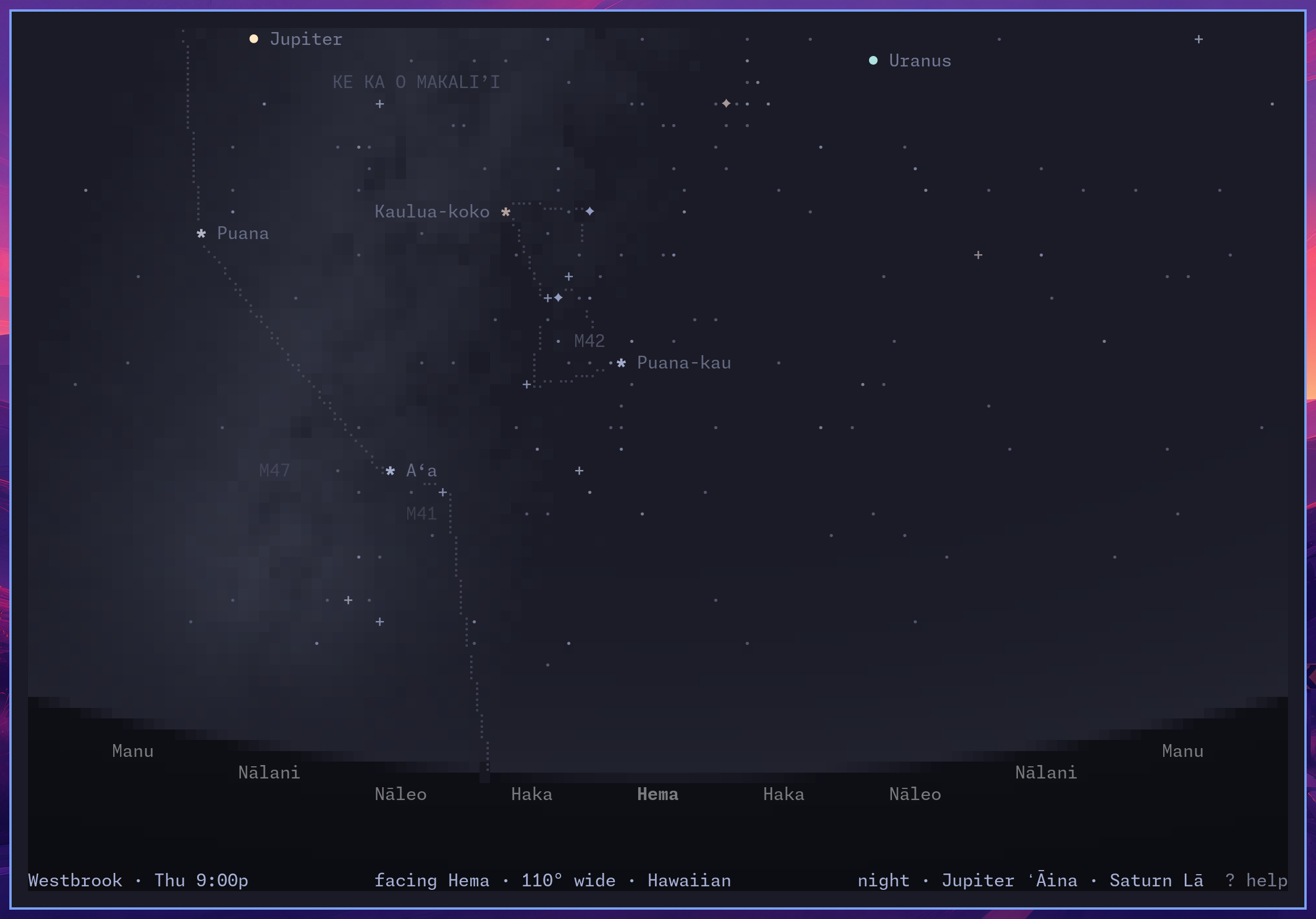Click the Uranus text label
Image resolution: width=1316 pixels, height=919 pixels.
pyautogui.click(x=920, y=61)
